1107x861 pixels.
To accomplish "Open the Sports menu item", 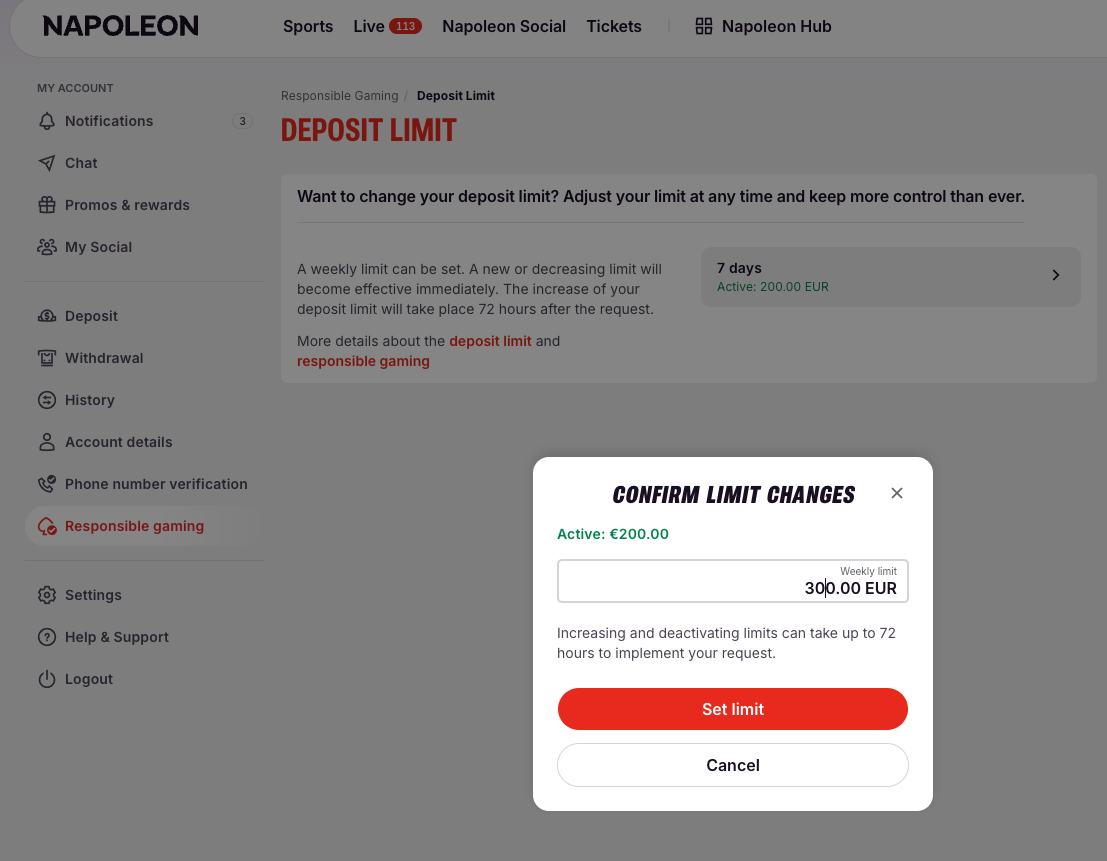I will point(308,26).
